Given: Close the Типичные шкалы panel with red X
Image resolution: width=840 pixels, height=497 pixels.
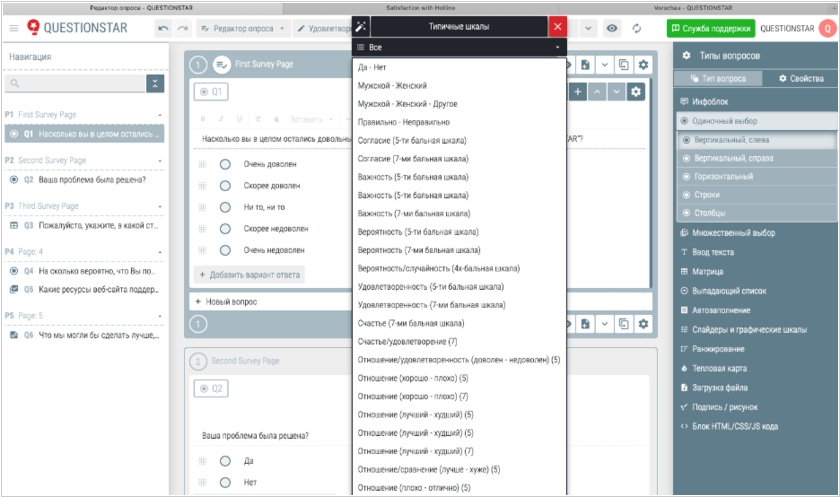Looking at the screenshot, I should point(558,26).
